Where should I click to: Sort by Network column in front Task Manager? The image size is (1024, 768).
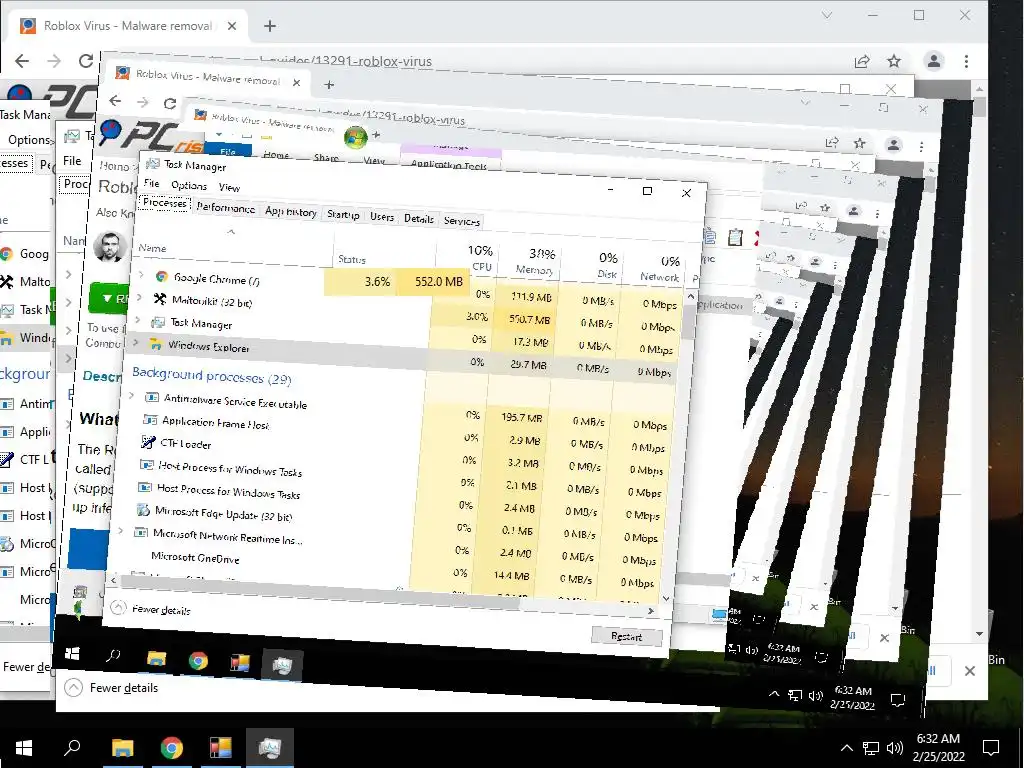[661, 268]
